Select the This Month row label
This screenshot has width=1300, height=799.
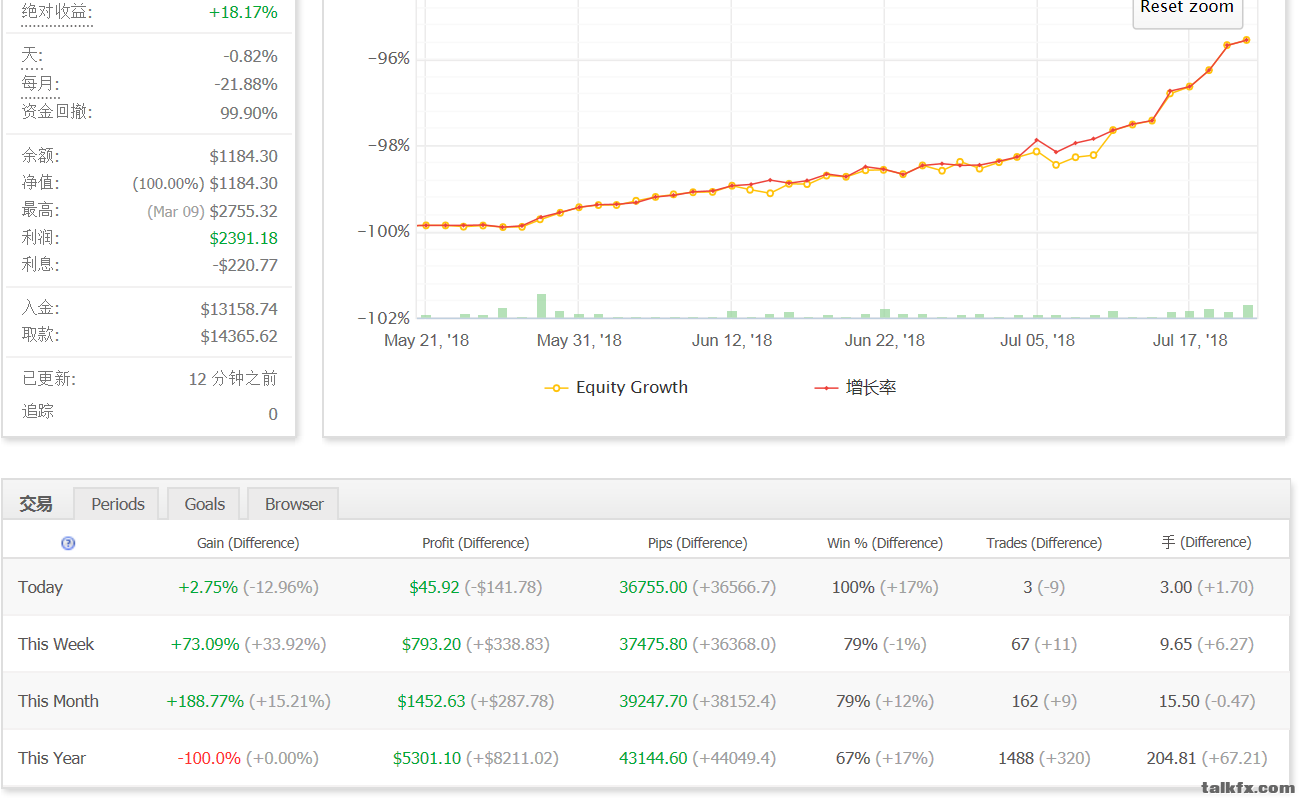click(58, 701)
